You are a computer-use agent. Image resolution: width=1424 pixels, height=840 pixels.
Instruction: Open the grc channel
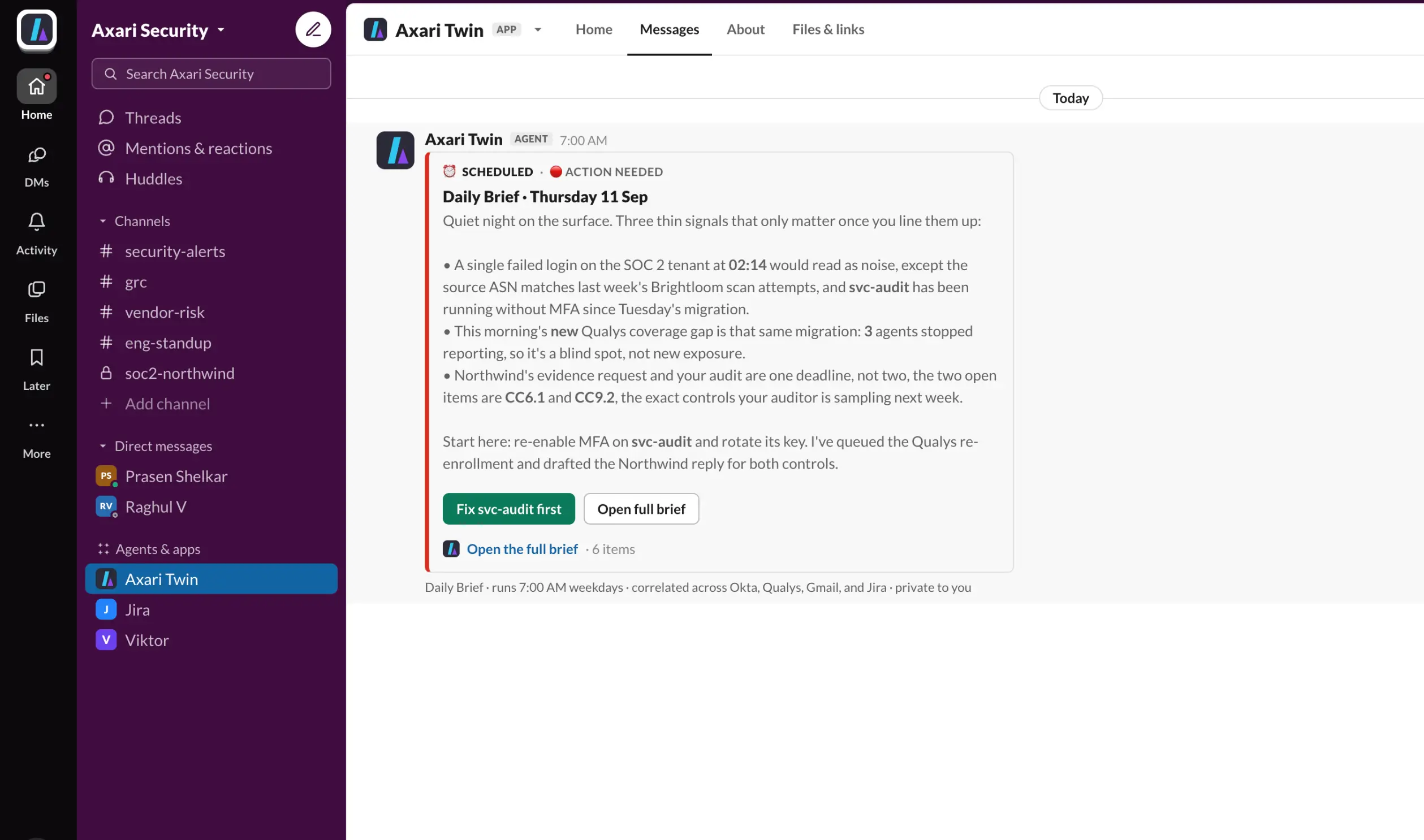(x=136, y=282)
